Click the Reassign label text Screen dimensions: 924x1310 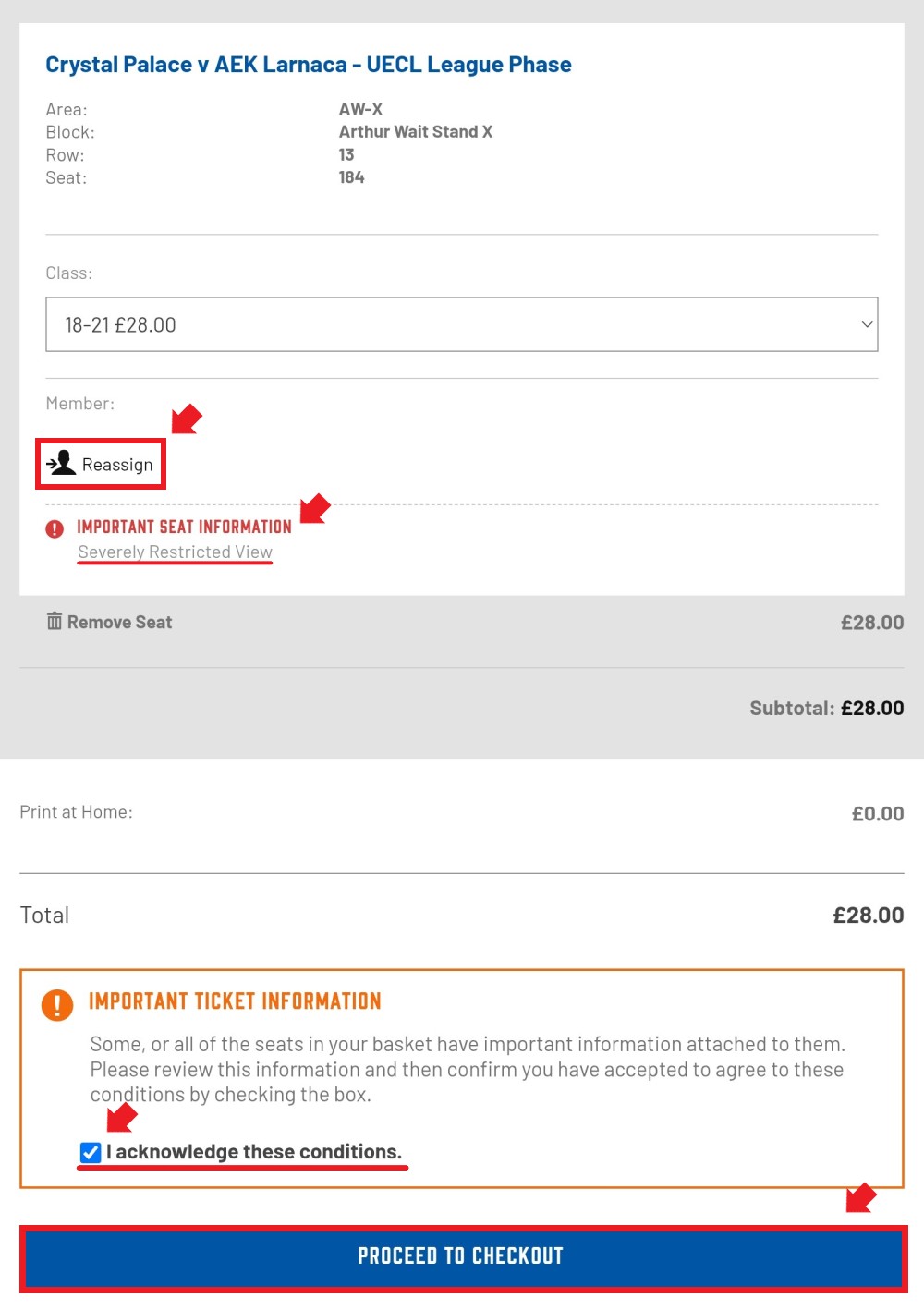click(117, 465)
